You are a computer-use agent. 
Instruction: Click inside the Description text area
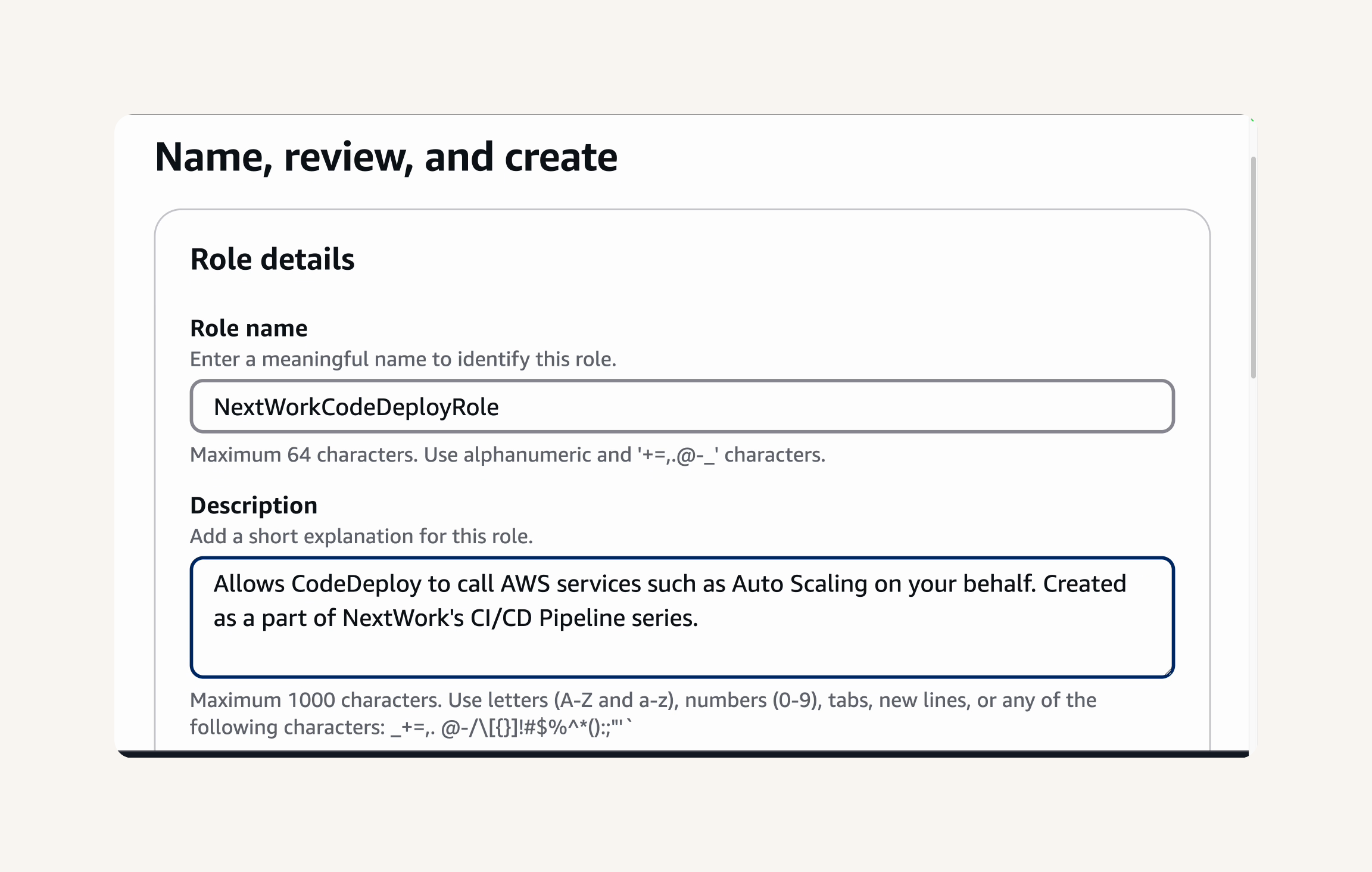point(682,618)
